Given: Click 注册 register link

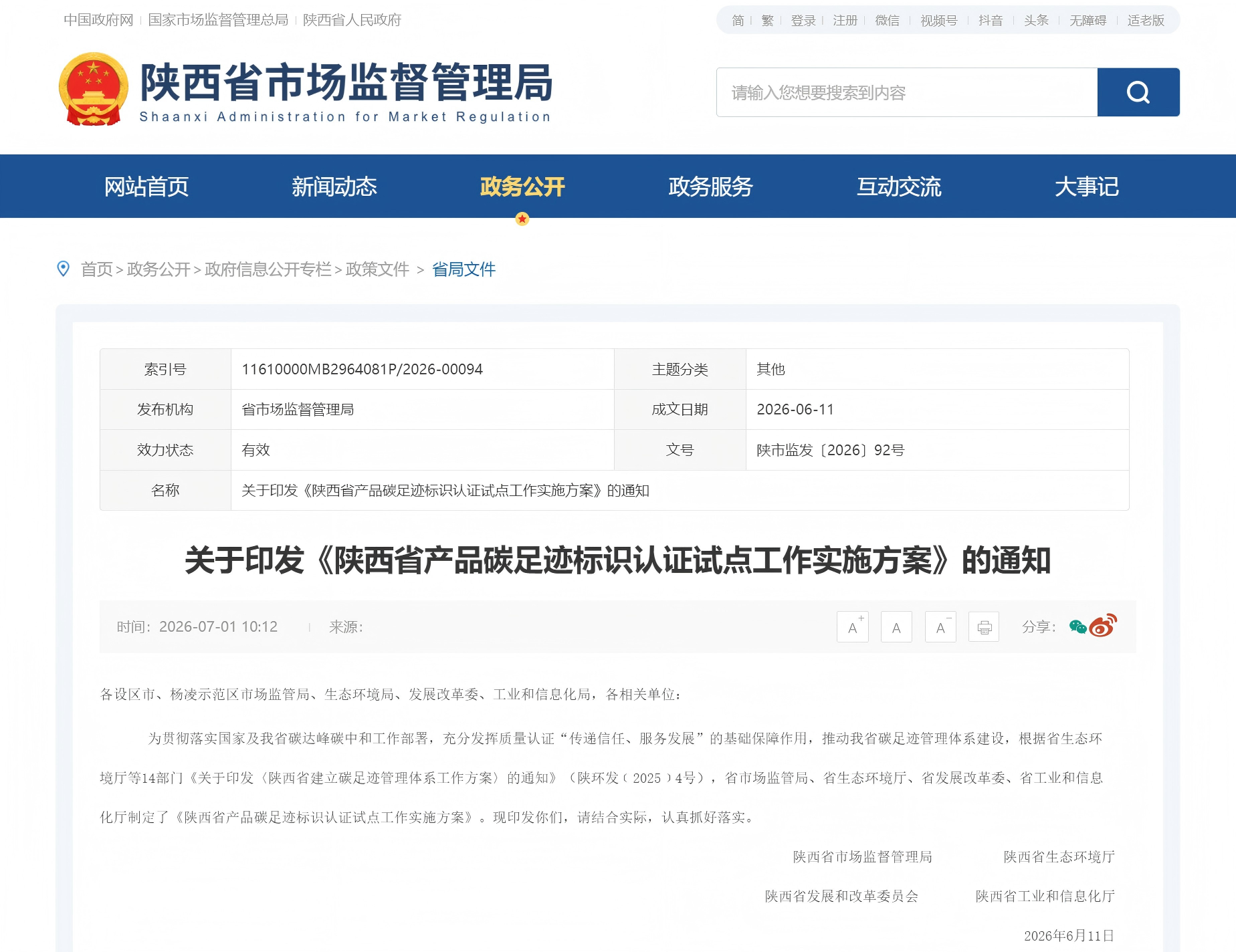Looking at the screenshot, I should pos(845,21).
